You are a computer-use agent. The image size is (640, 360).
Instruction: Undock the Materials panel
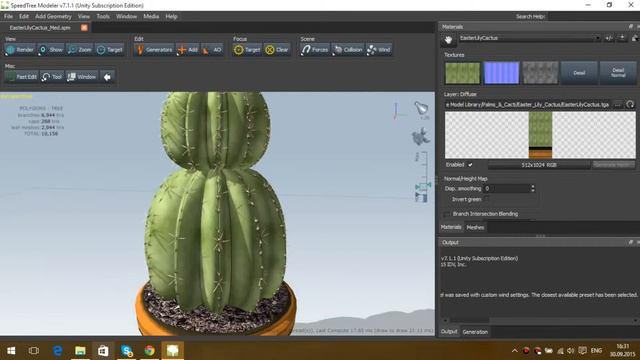click(631, 27)
